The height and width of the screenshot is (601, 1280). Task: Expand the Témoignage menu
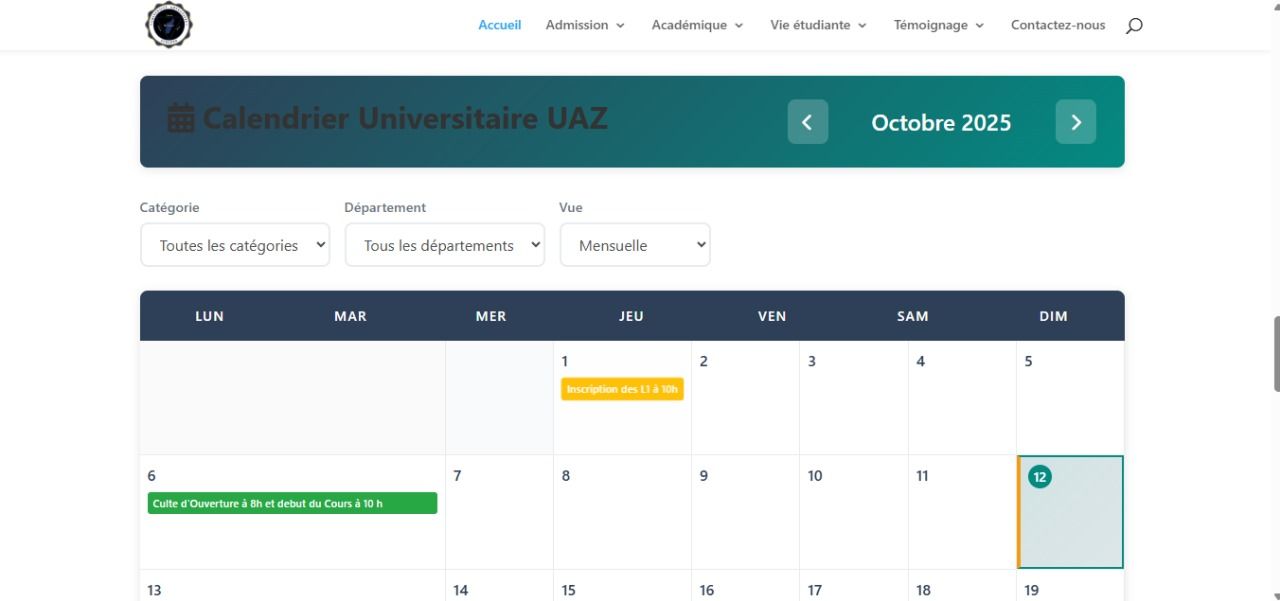[938, 25]
